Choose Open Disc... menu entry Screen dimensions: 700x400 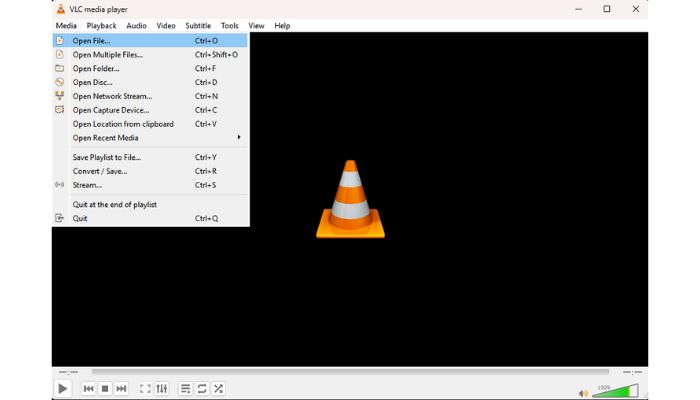click(150, 82)
